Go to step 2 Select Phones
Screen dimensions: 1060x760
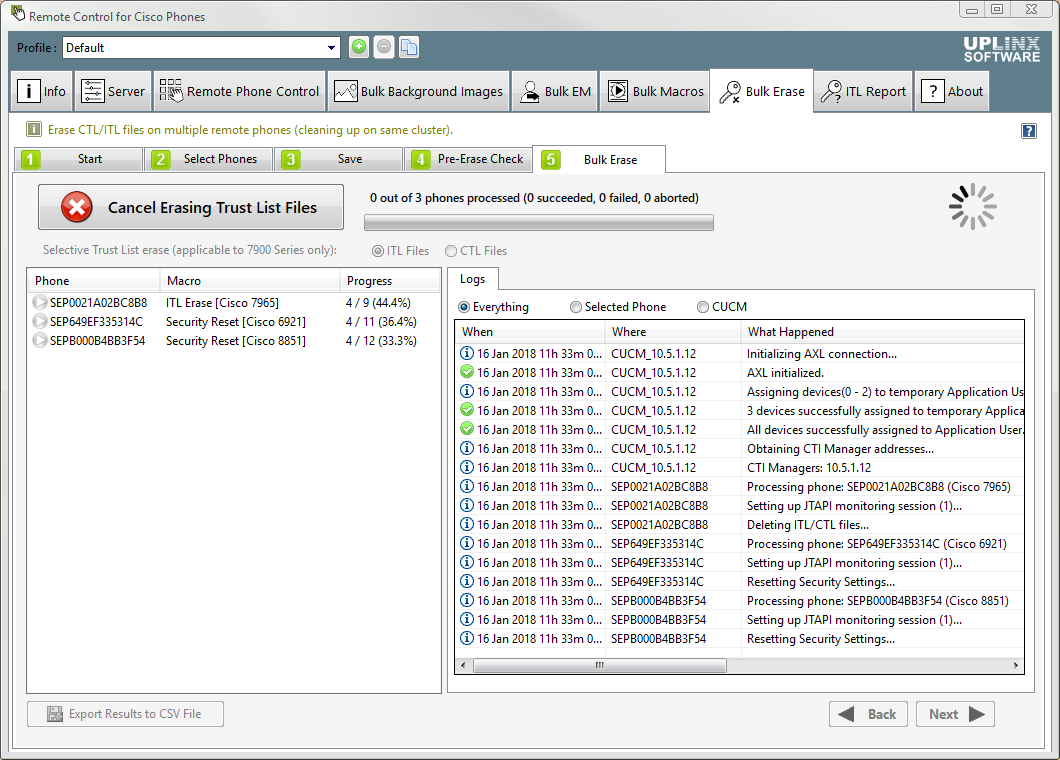coord(208,159)
